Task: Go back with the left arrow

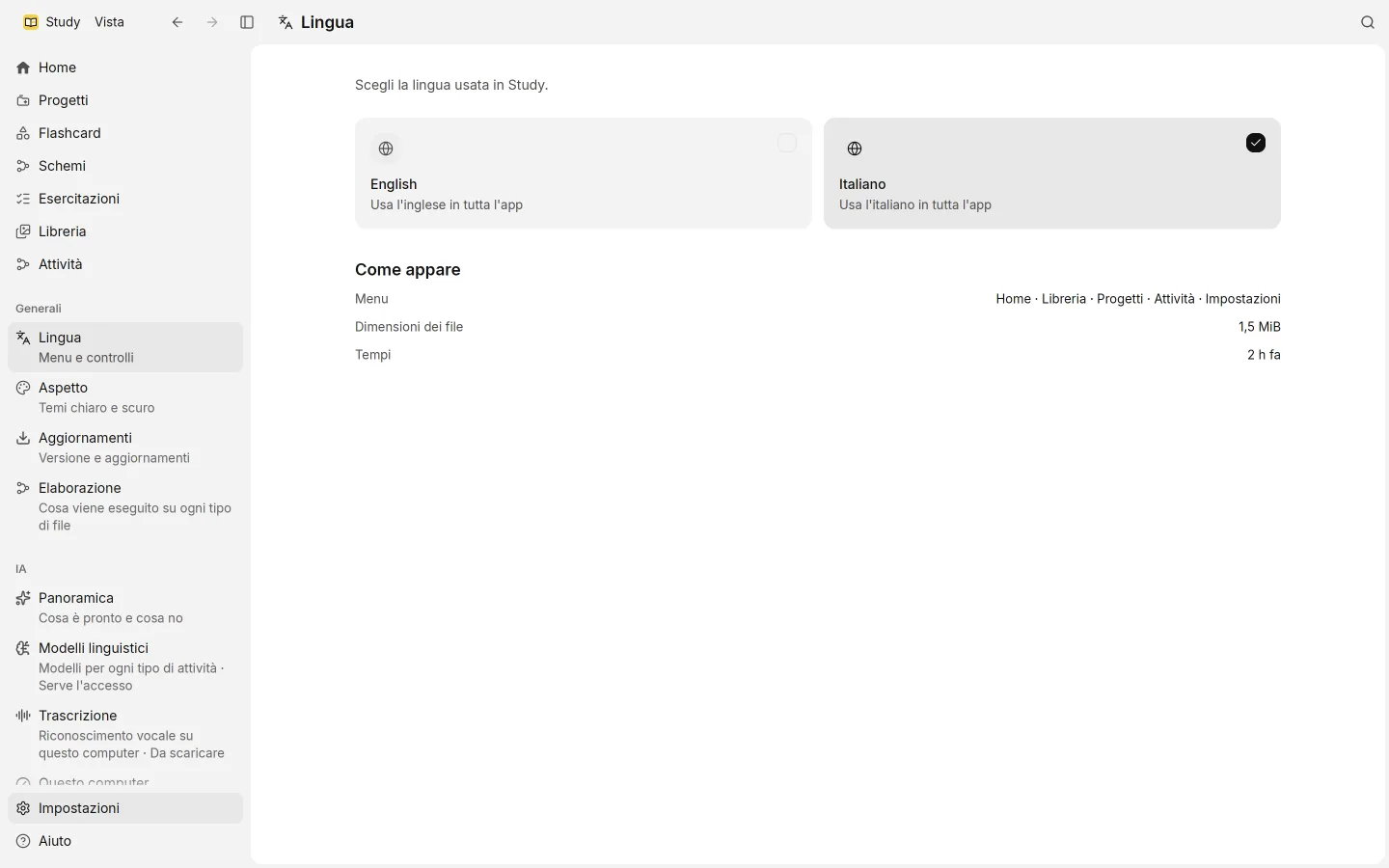Action: (177, 22)
